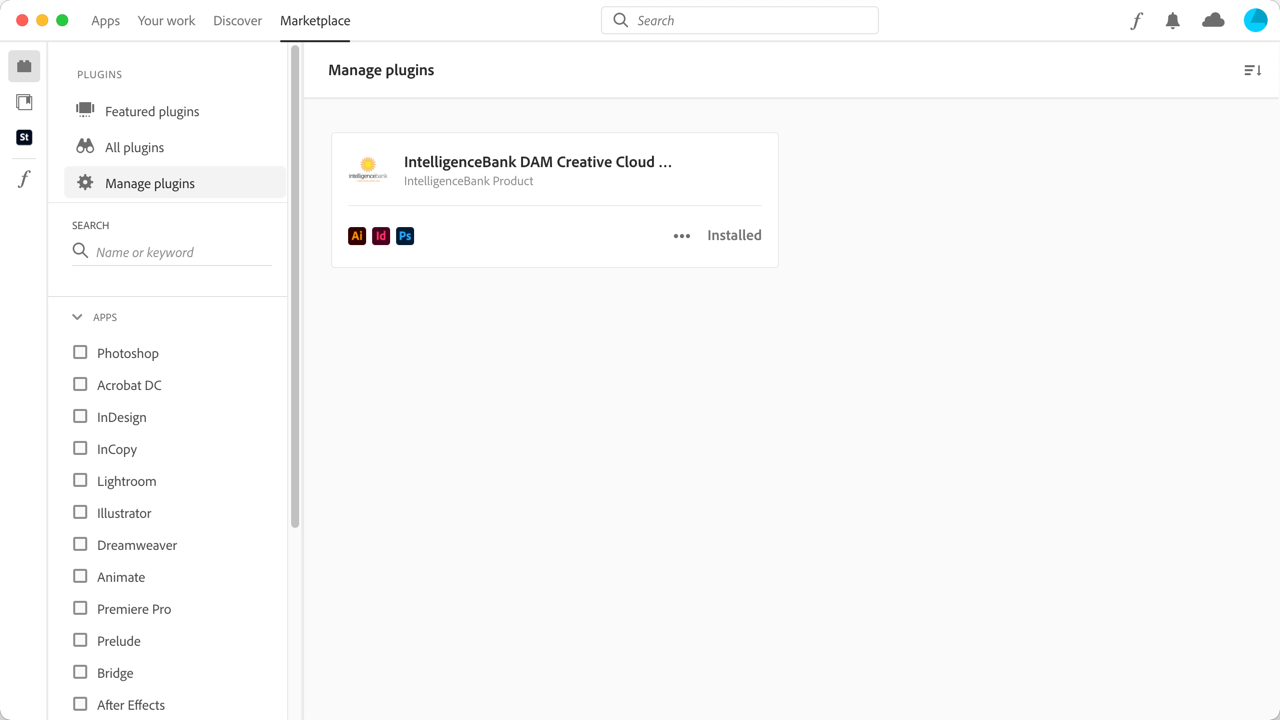1280x720 pixels.
Task: Click the magnifier icon in top search bar
Action: point(621,20)
